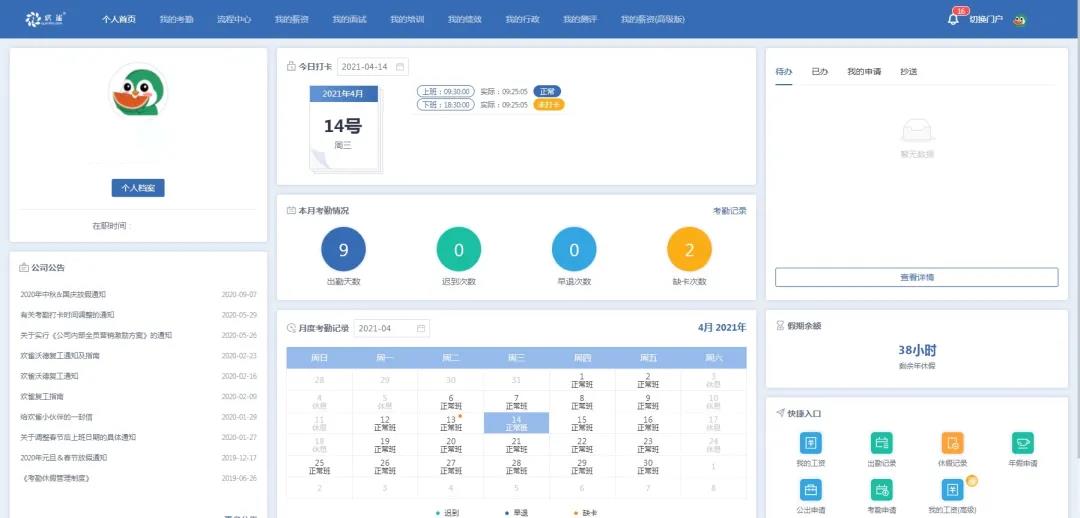The image size is (1080, 518).
Task: Switch to the 已办 tab
Action: (819, 72)
